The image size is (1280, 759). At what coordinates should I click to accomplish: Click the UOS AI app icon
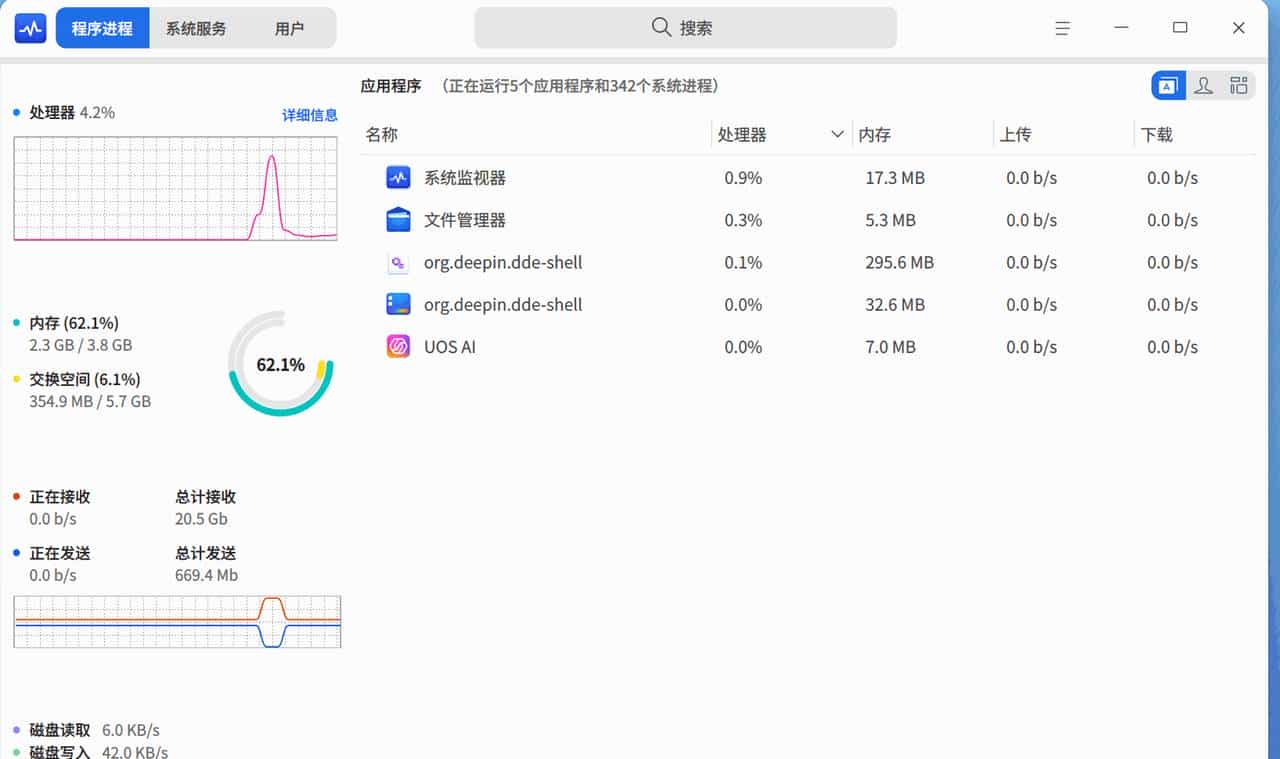coord(398,346)
